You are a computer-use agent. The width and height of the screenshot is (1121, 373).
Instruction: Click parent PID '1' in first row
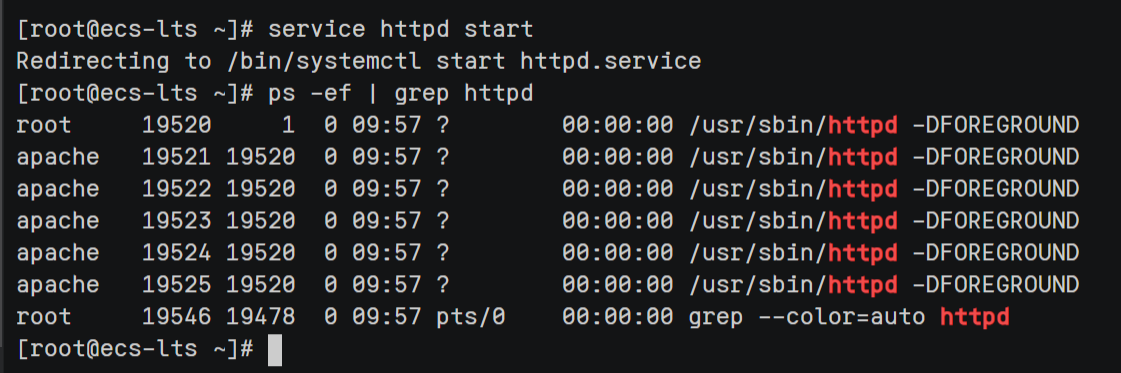click(288, 125)
